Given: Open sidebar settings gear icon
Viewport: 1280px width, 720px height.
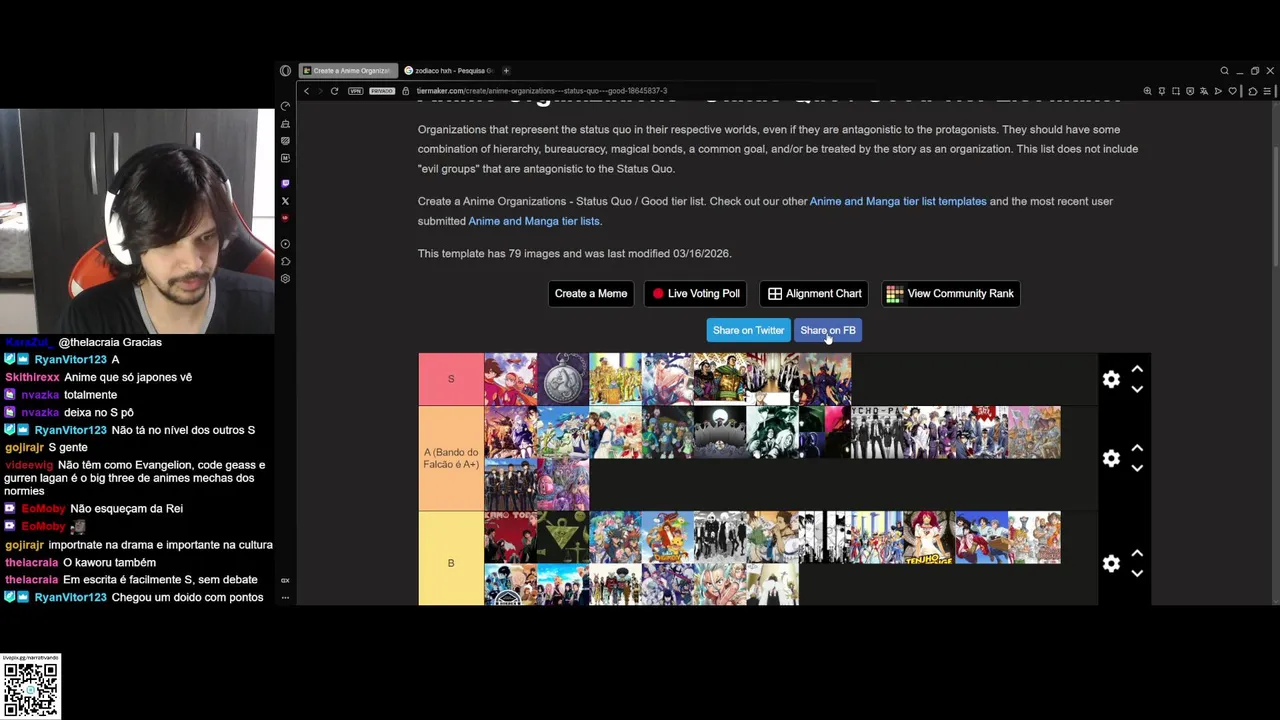Looking at the screenshot, I should [285, 279].
